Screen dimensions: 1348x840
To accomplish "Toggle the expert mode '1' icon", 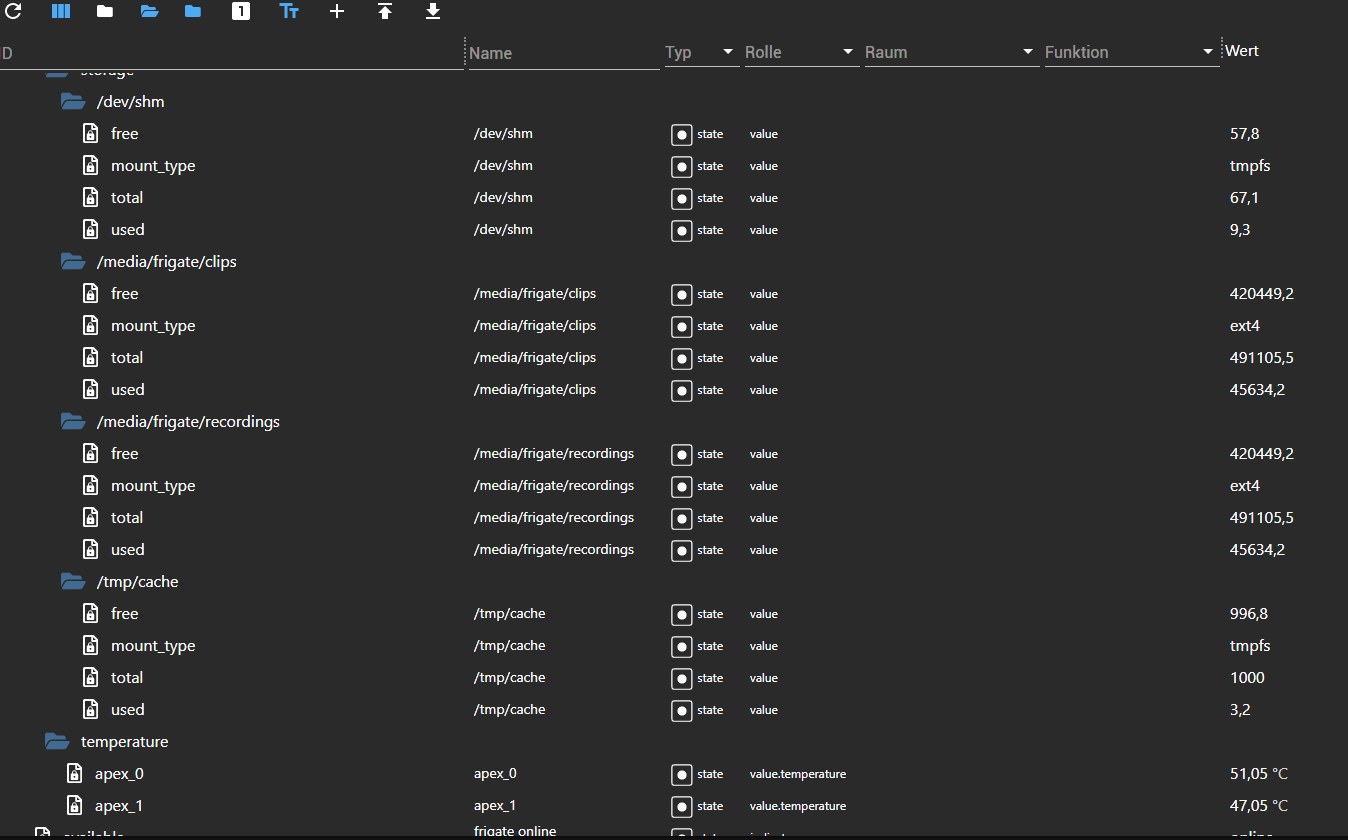I will pyautogui.click(x=241, y=12).
